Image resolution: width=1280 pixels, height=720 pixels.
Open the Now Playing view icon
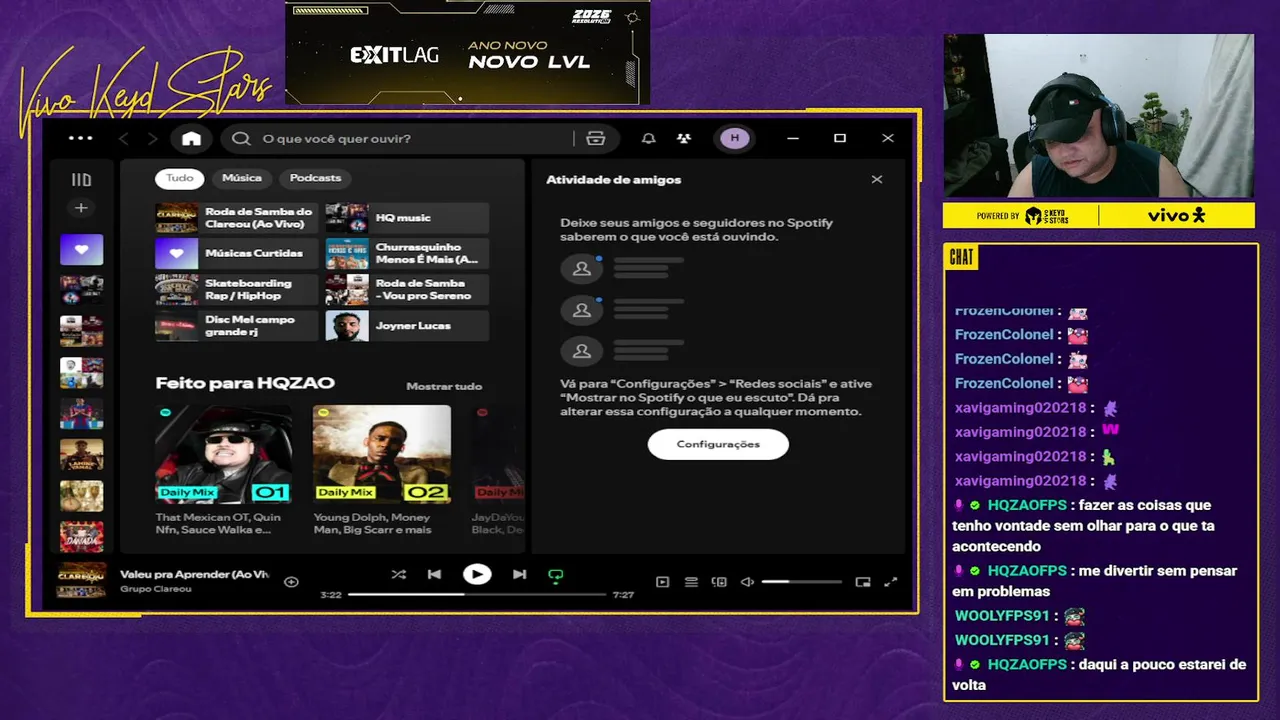coord(662,582)
